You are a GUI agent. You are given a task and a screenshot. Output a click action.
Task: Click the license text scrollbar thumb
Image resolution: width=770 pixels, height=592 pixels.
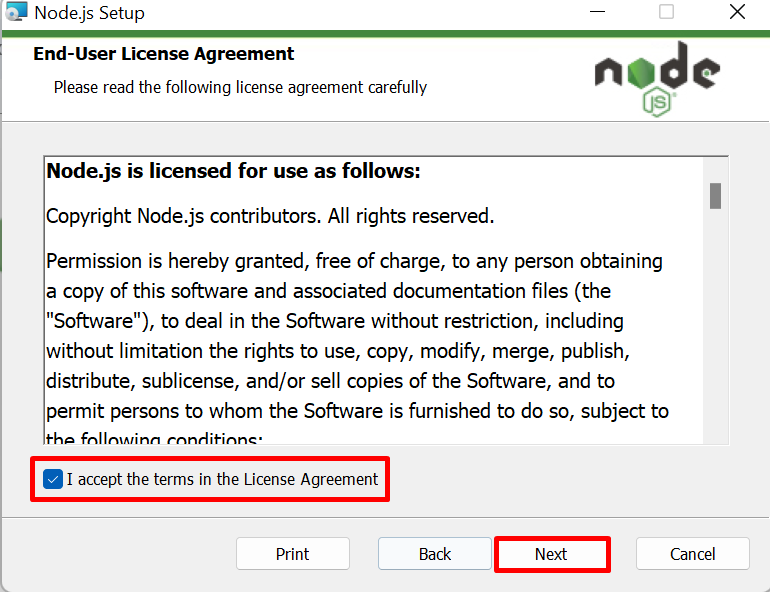[x=715, y=196]
